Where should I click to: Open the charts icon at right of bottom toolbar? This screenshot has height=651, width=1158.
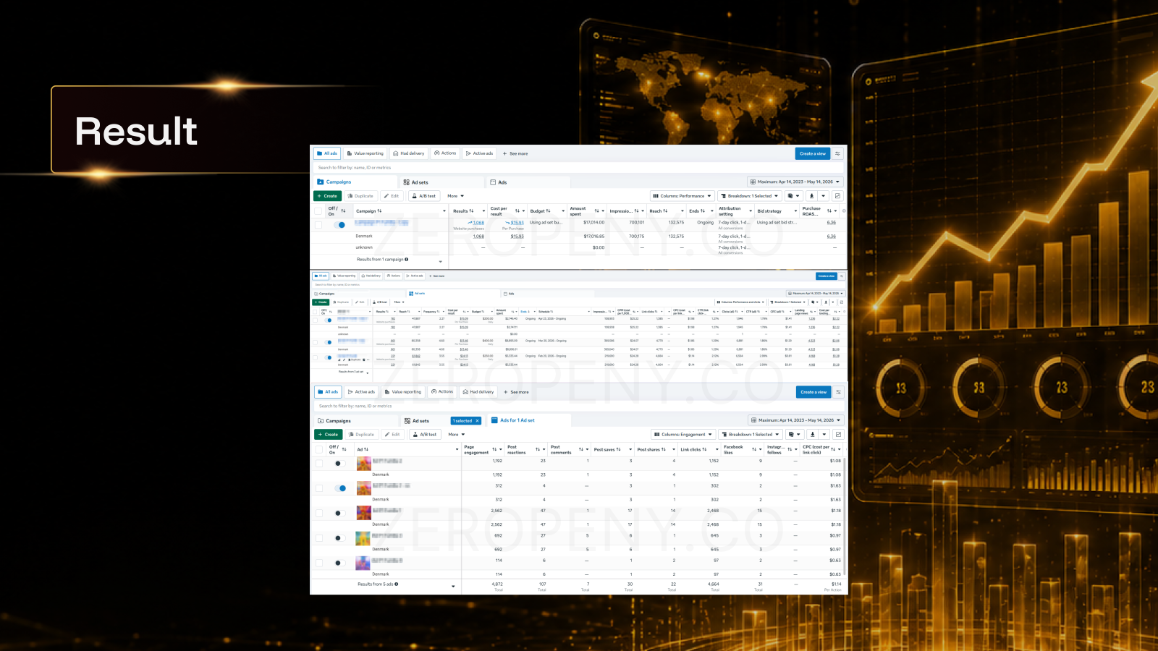tap(838, 434)
